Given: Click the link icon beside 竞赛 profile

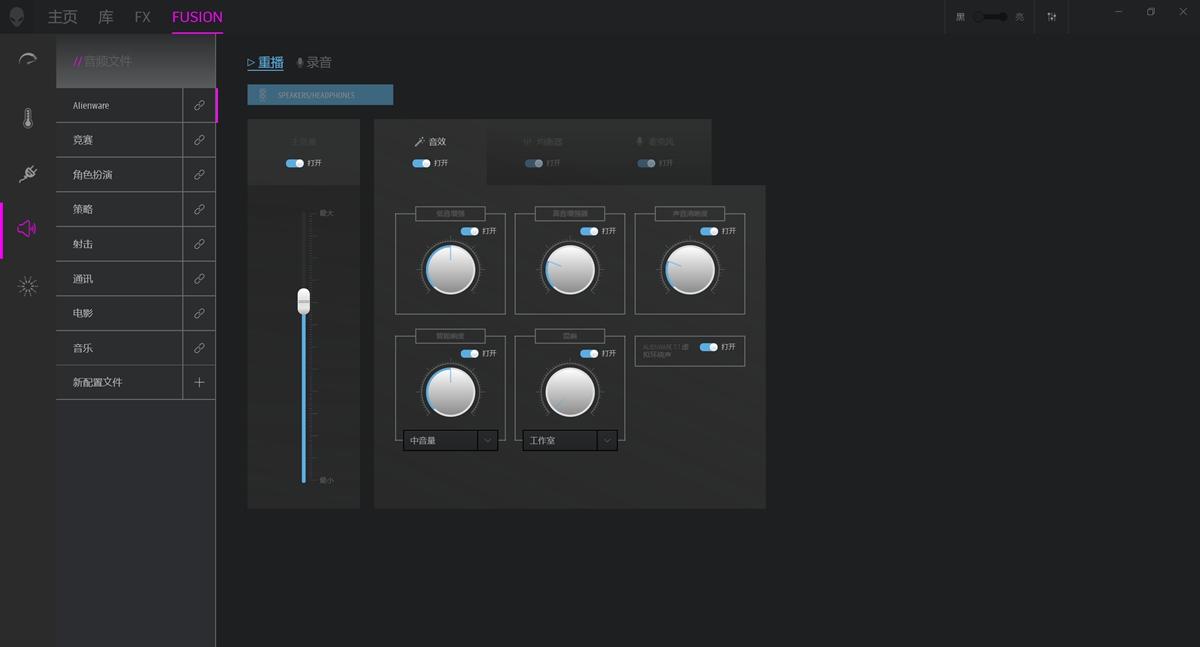Looking at the screenshot, I should coord(199,140).
